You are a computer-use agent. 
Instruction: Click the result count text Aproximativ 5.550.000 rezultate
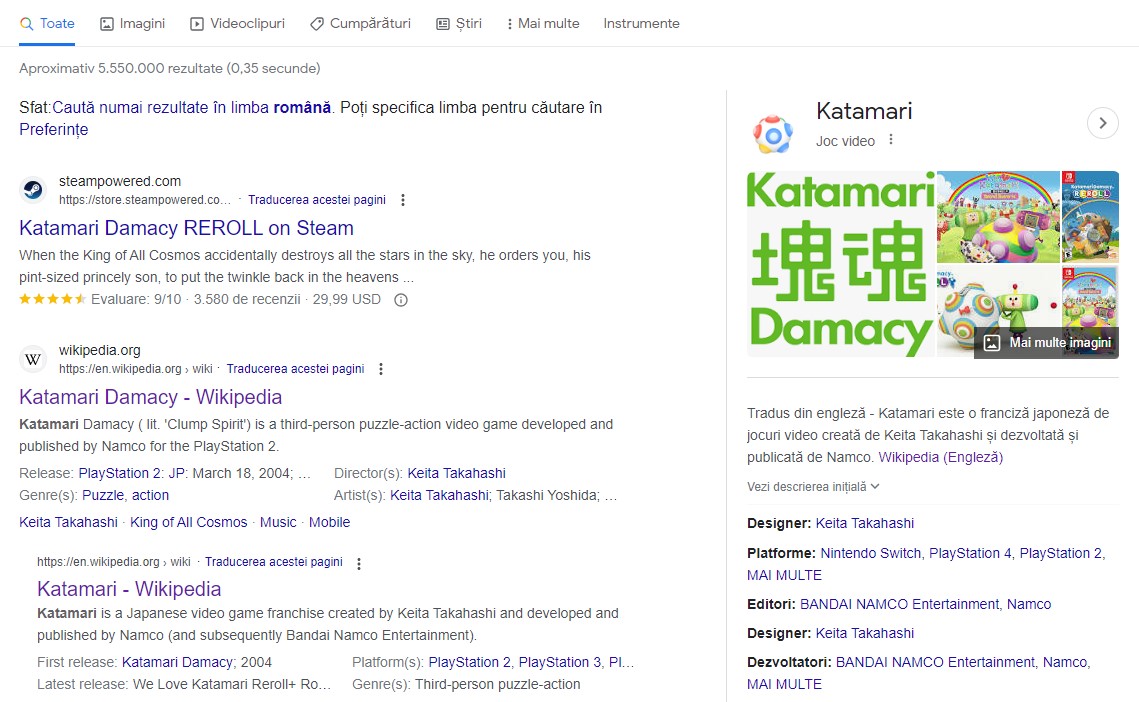point(169,68)
